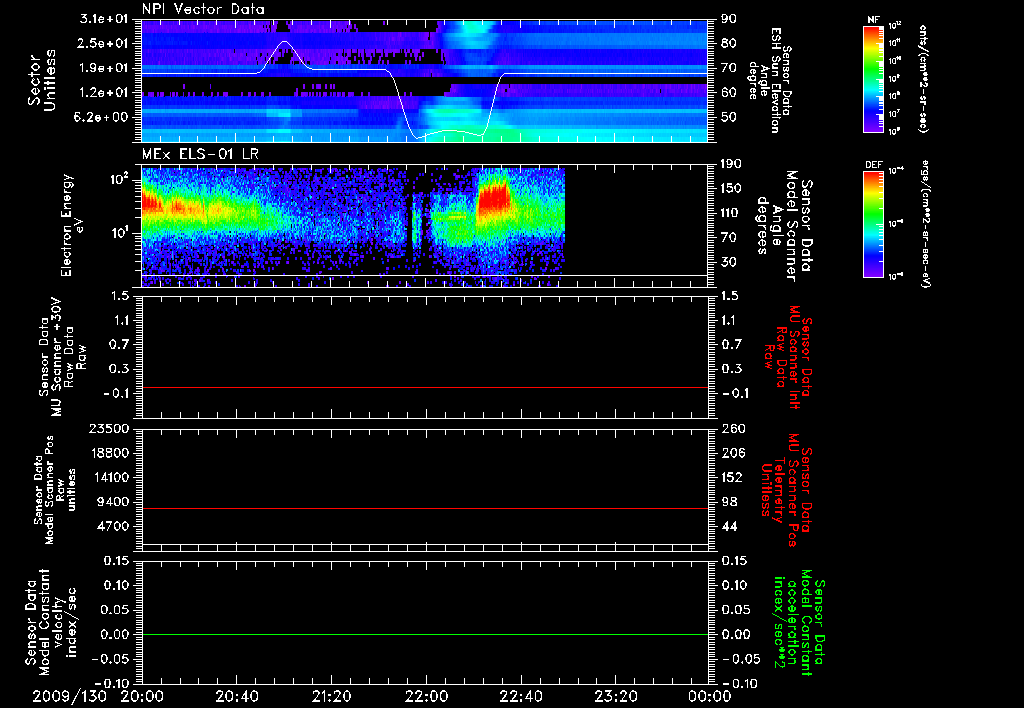Click the "150" scanner angle tick label
The width and height of the screenshot is (1024, 708).
coord(731,188)
